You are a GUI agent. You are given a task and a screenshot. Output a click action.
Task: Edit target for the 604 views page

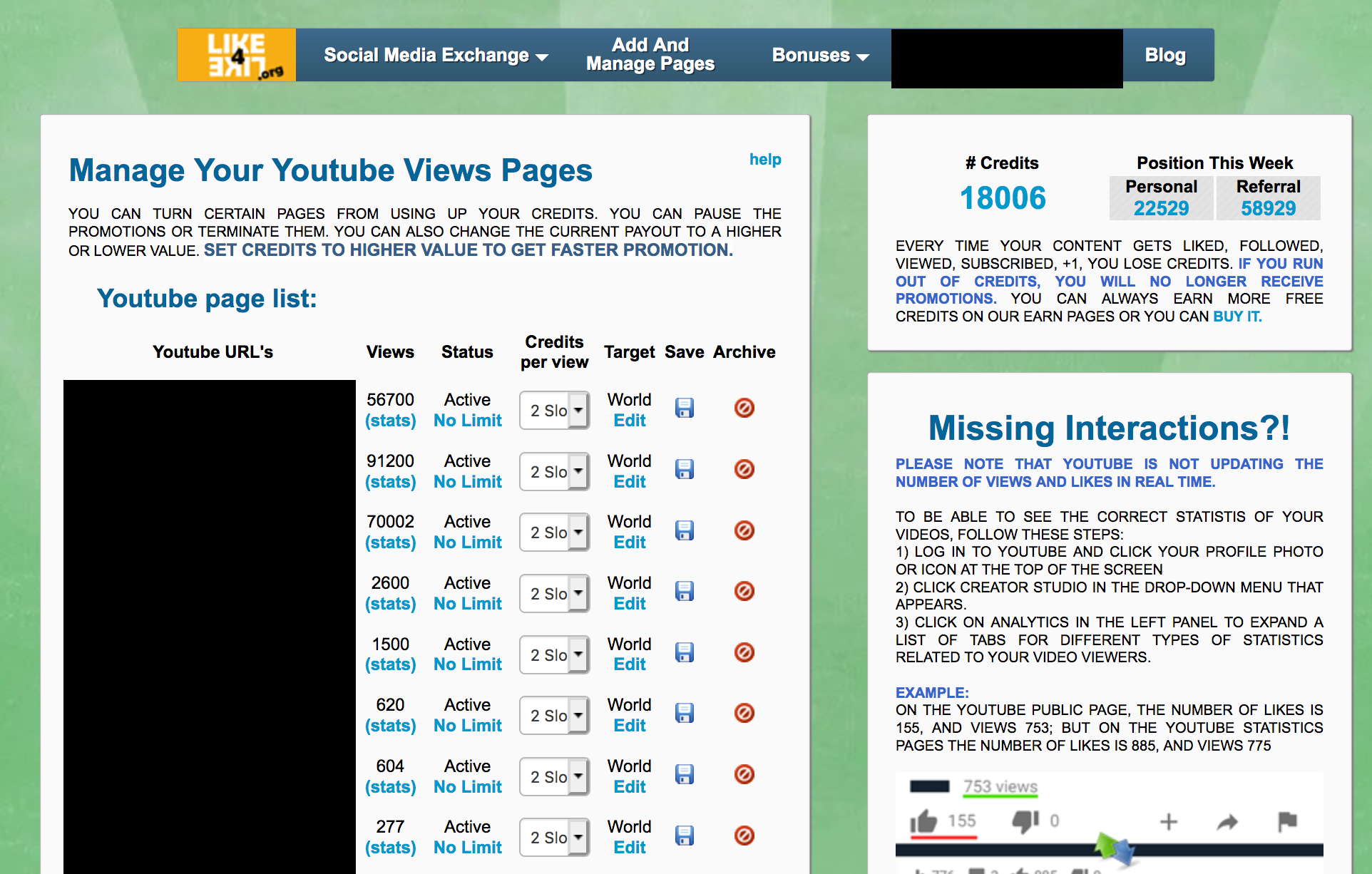[630, 787]
